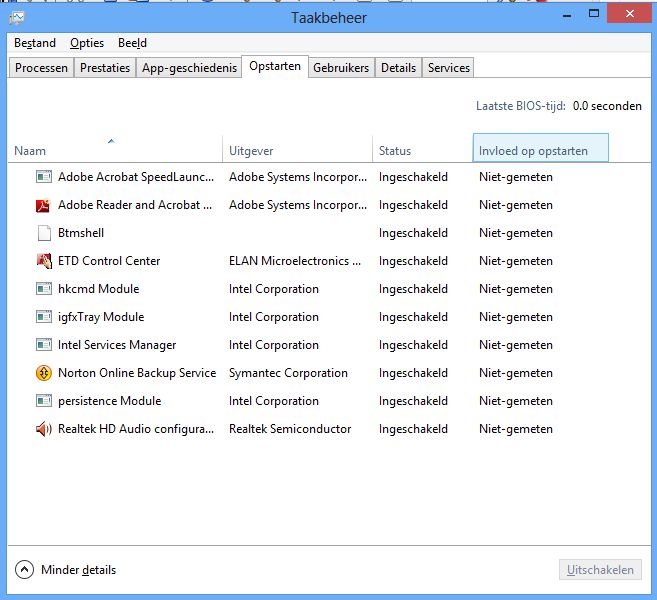Select the Adobe Reader and Acrobat entry
This screenshot has height=600, width=657.
(135, 205)
